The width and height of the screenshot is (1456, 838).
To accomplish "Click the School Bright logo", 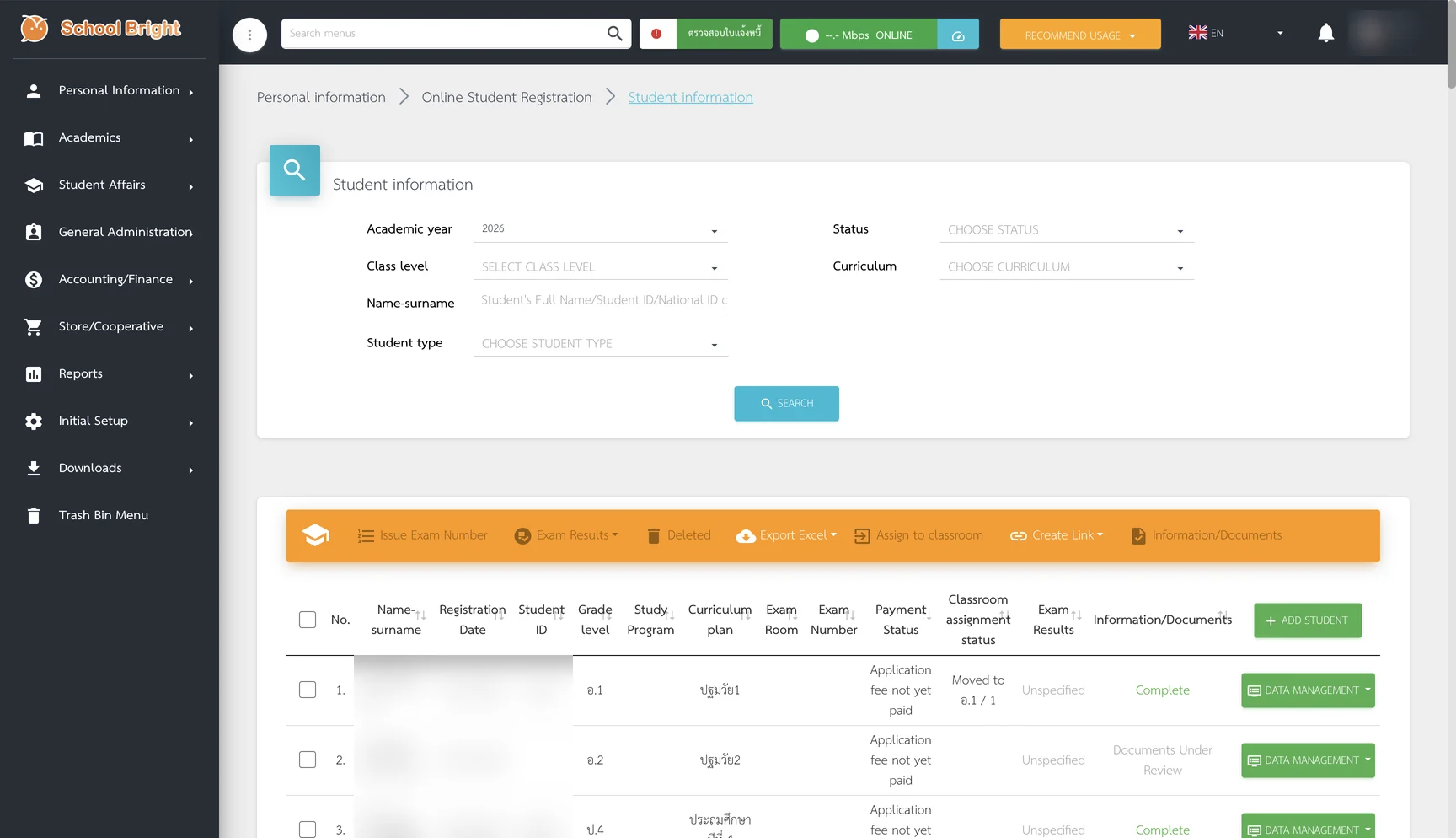I will (101, 29).
